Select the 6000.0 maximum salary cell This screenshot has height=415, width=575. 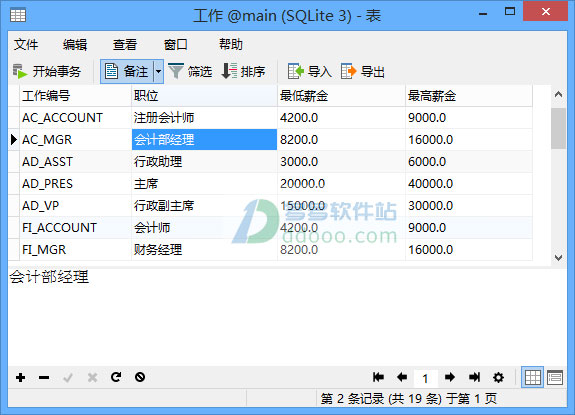click(469, 162)
